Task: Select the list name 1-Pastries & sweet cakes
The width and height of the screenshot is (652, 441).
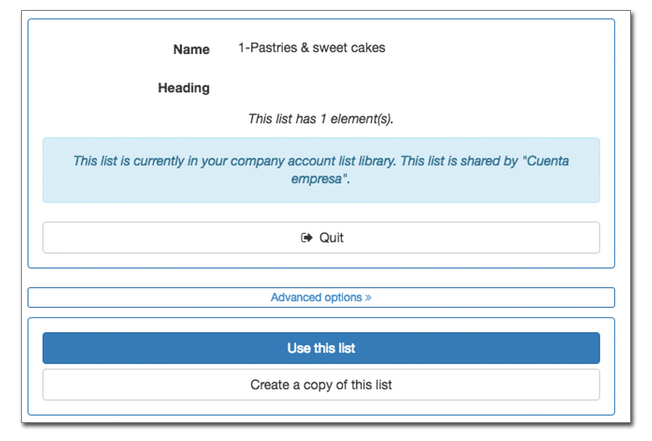Action: [312, 48]
